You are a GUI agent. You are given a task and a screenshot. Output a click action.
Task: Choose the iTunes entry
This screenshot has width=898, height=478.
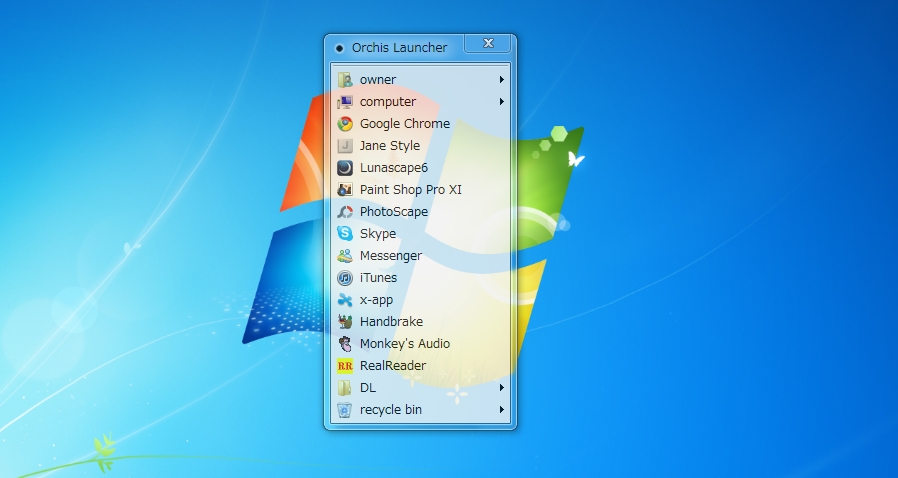pyautogui.click(x=420, y=278)
